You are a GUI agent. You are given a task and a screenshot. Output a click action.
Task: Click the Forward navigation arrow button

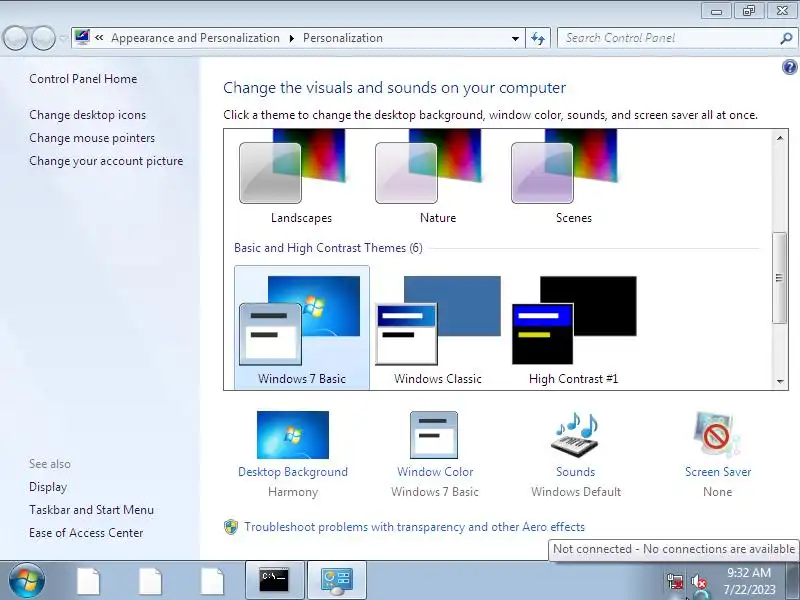43,38
